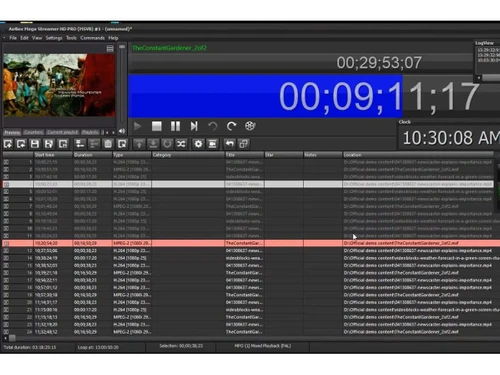Open the File menu
This screenshot has height=375, width=500.
13,38
